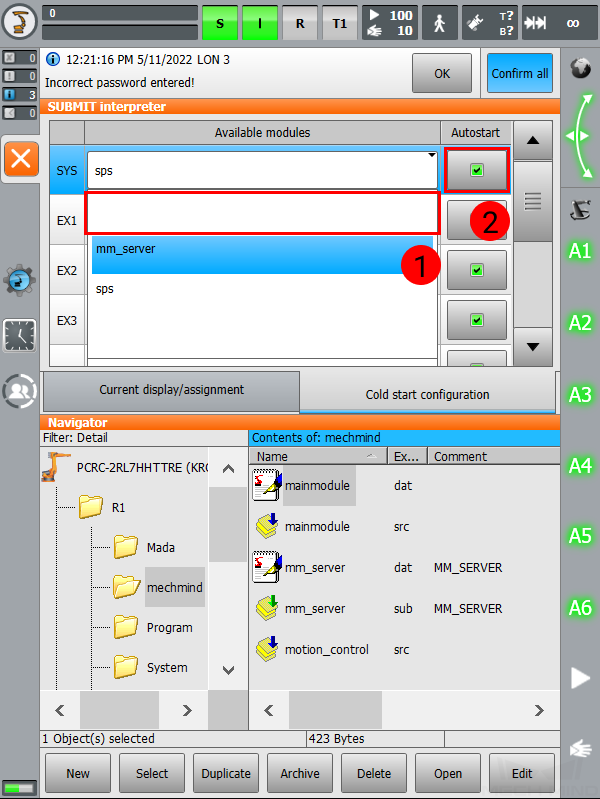Click Archive button in bottom bar
The height and width of the screenshot is (799, 600).
click(x=300, y=773)
